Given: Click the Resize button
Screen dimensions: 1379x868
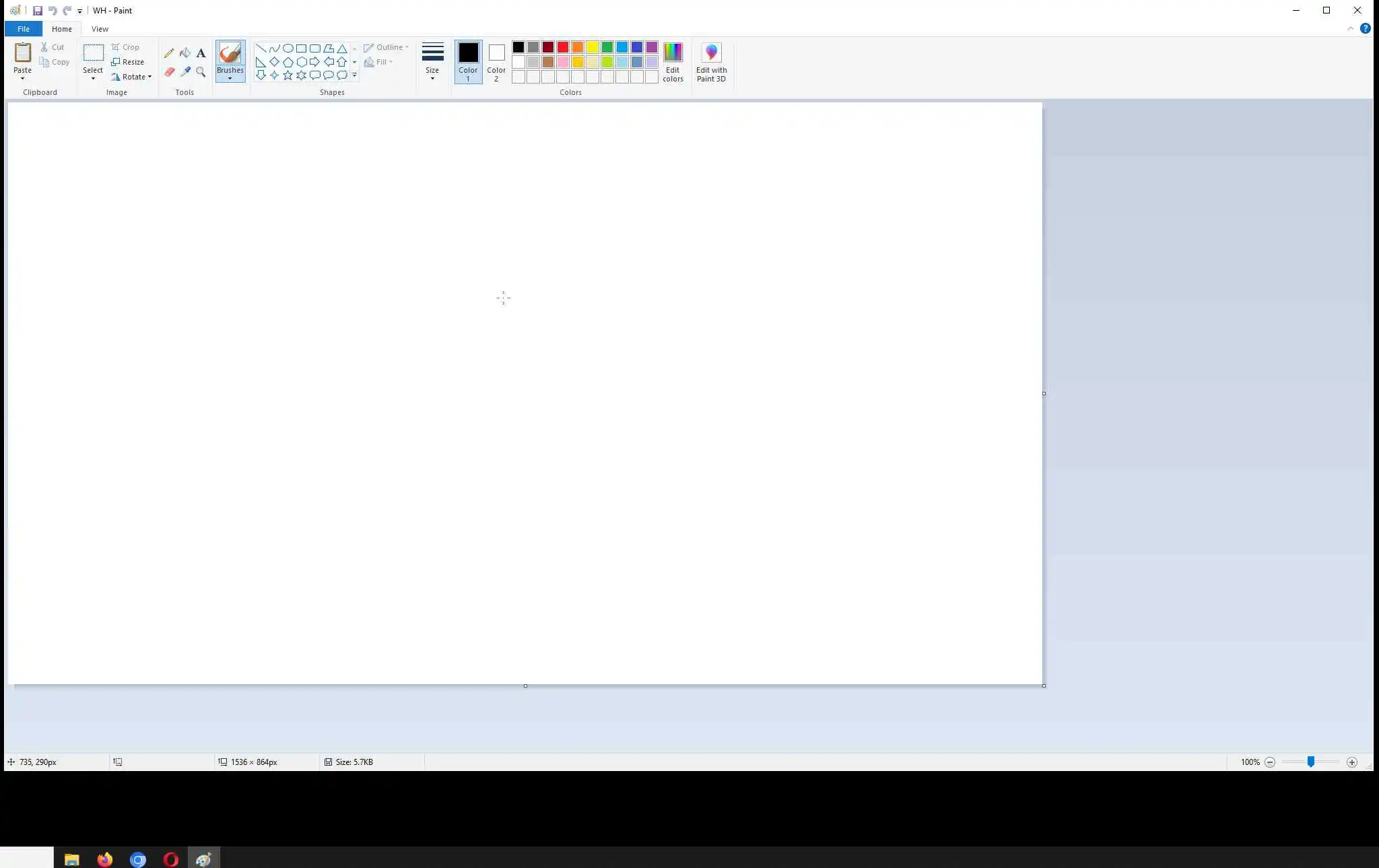Looking at the screenshot, I should [128, 62].
